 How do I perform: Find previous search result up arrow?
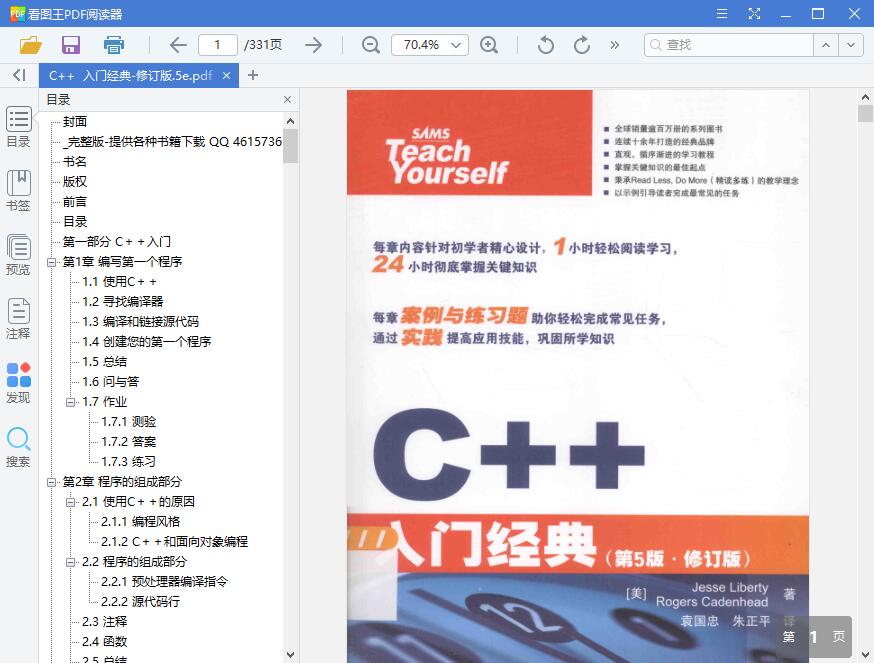826,45
